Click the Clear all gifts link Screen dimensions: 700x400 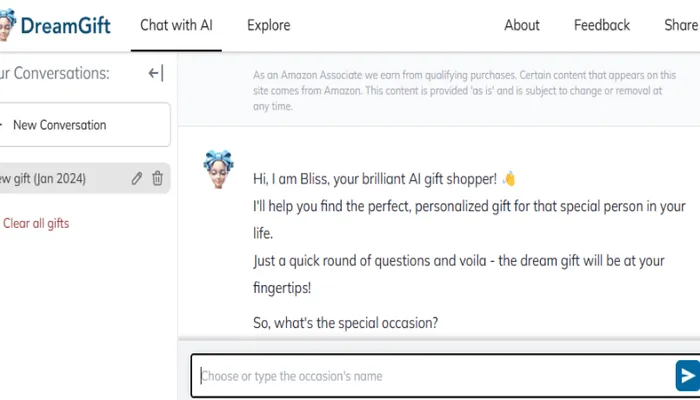point(36,223)
